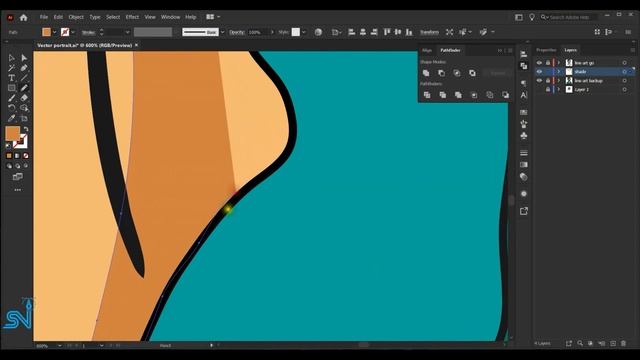Viewport: 640px width, 360px height.
Task: Hide the shade layer
Action: pyautogui.click(x=539, y=72)
